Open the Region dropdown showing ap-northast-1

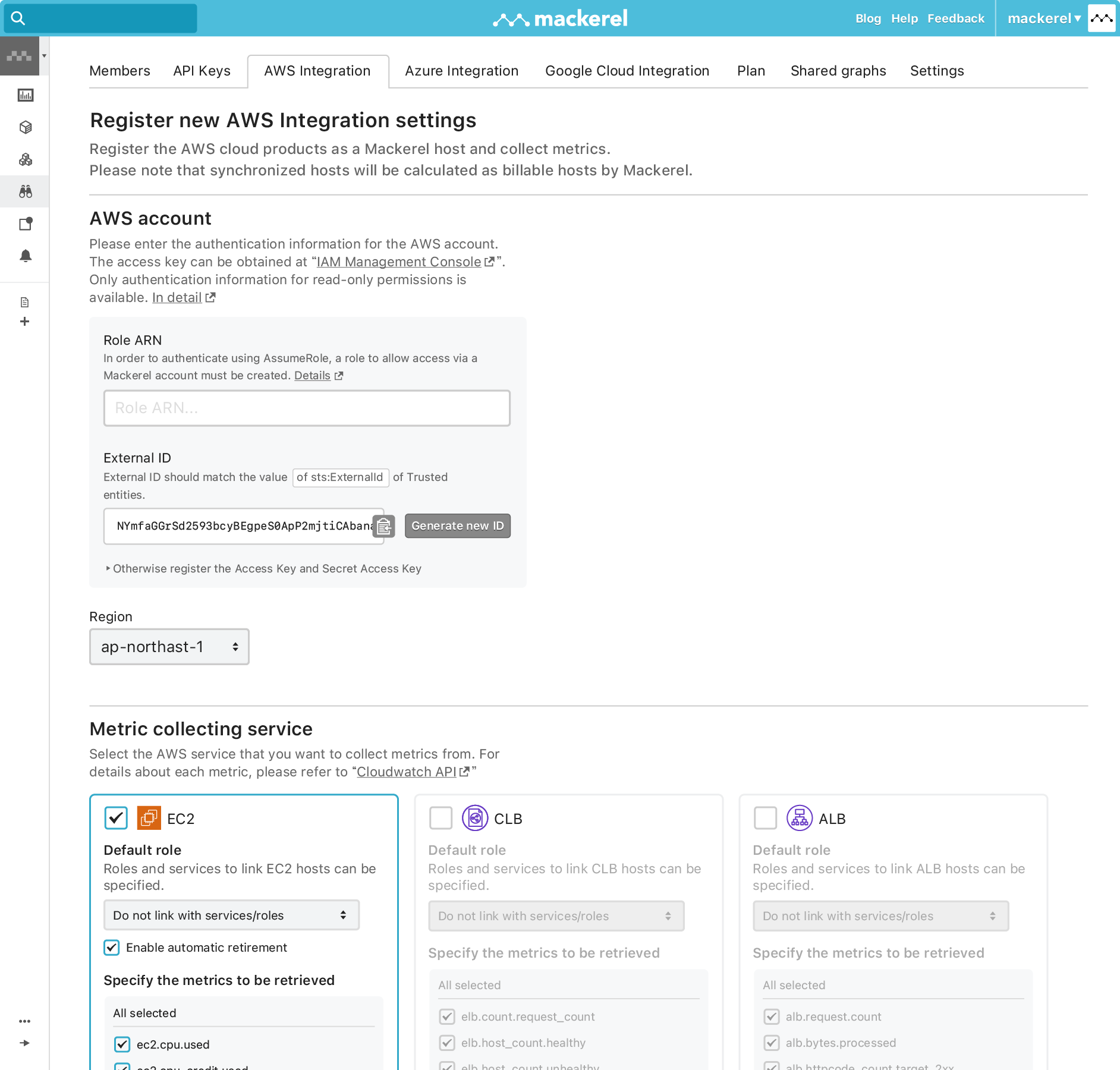point(169,647)
